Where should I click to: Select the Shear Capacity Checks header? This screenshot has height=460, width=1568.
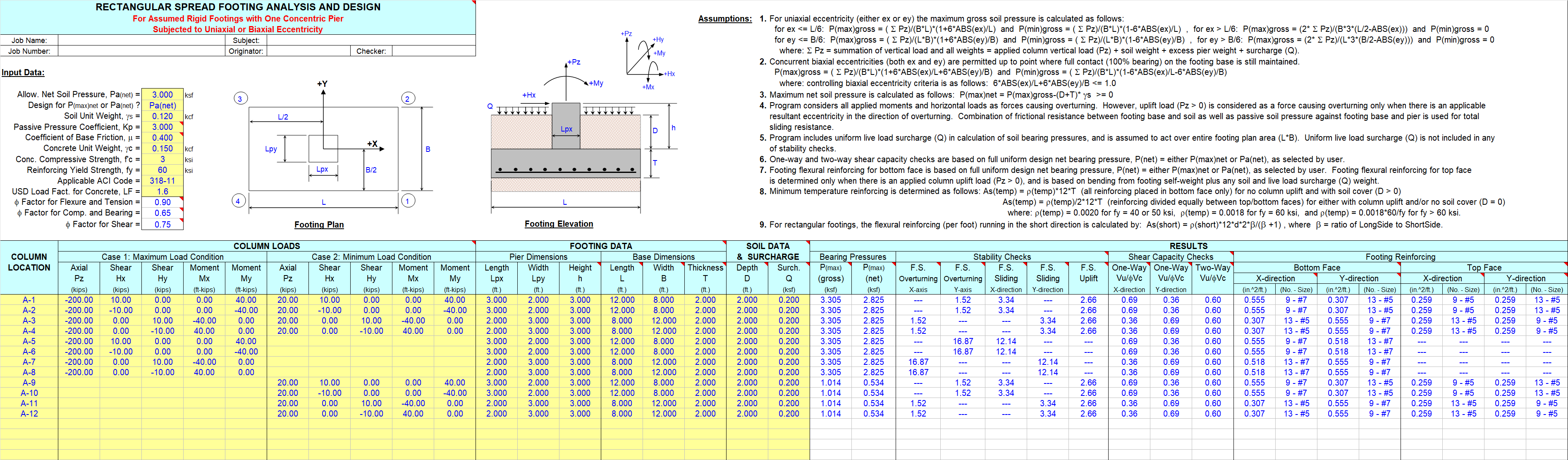pos(1171,257)
